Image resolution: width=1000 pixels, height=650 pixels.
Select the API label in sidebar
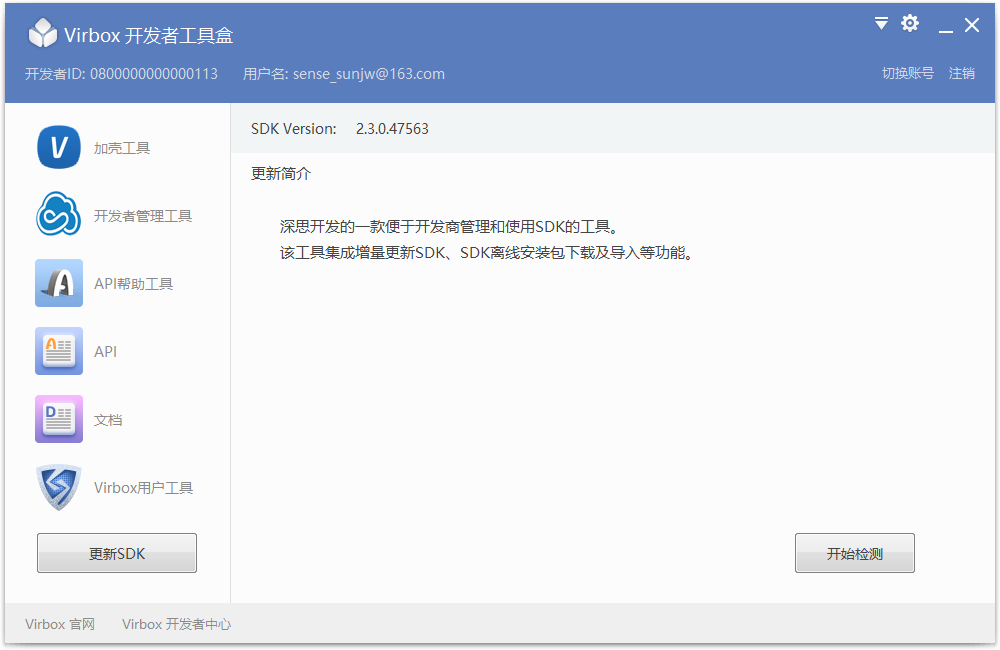105,351
